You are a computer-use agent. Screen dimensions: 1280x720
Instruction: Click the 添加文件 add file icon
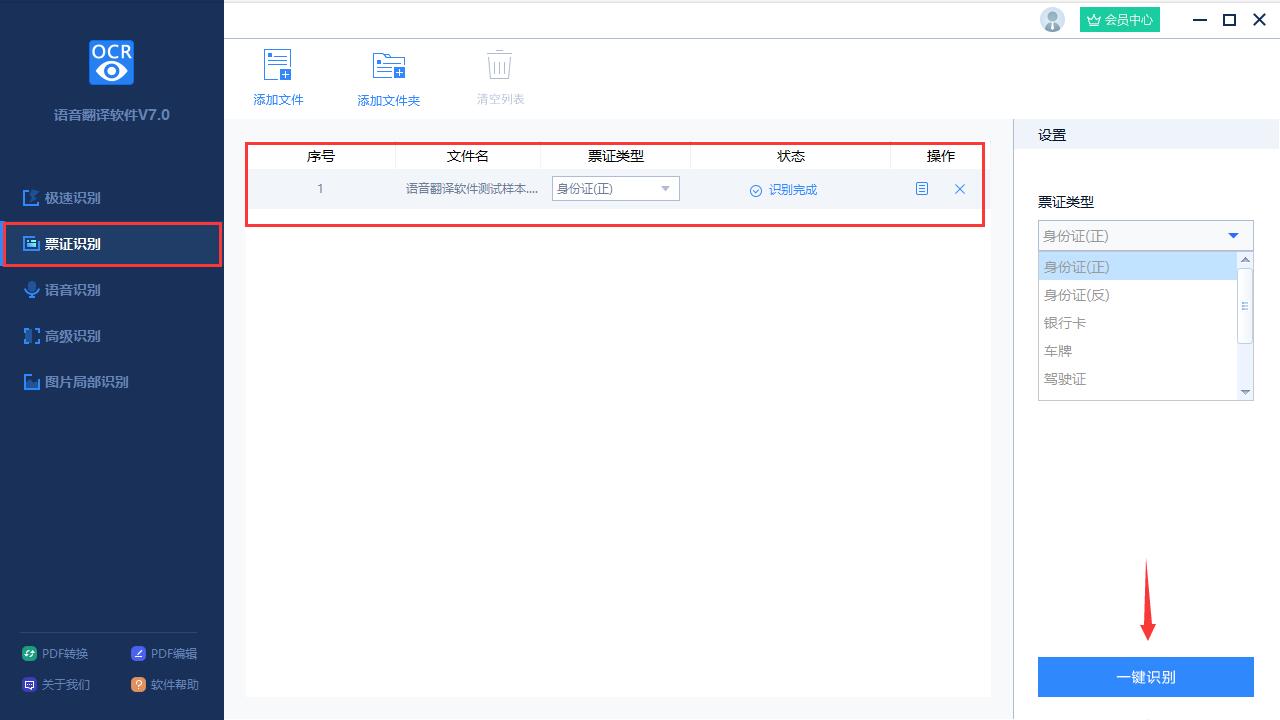(277, 65)
